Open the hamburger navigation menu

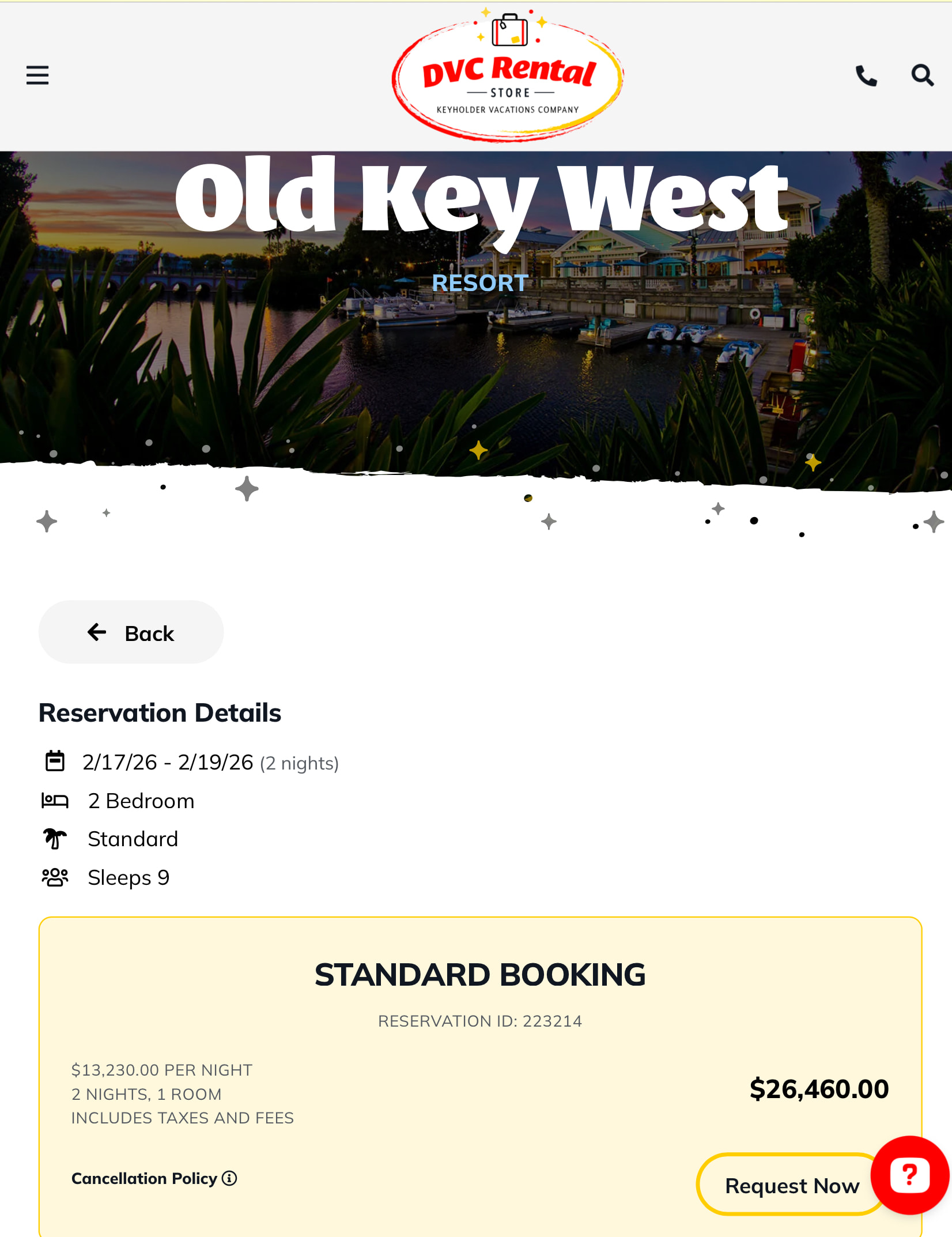[37, 76]
